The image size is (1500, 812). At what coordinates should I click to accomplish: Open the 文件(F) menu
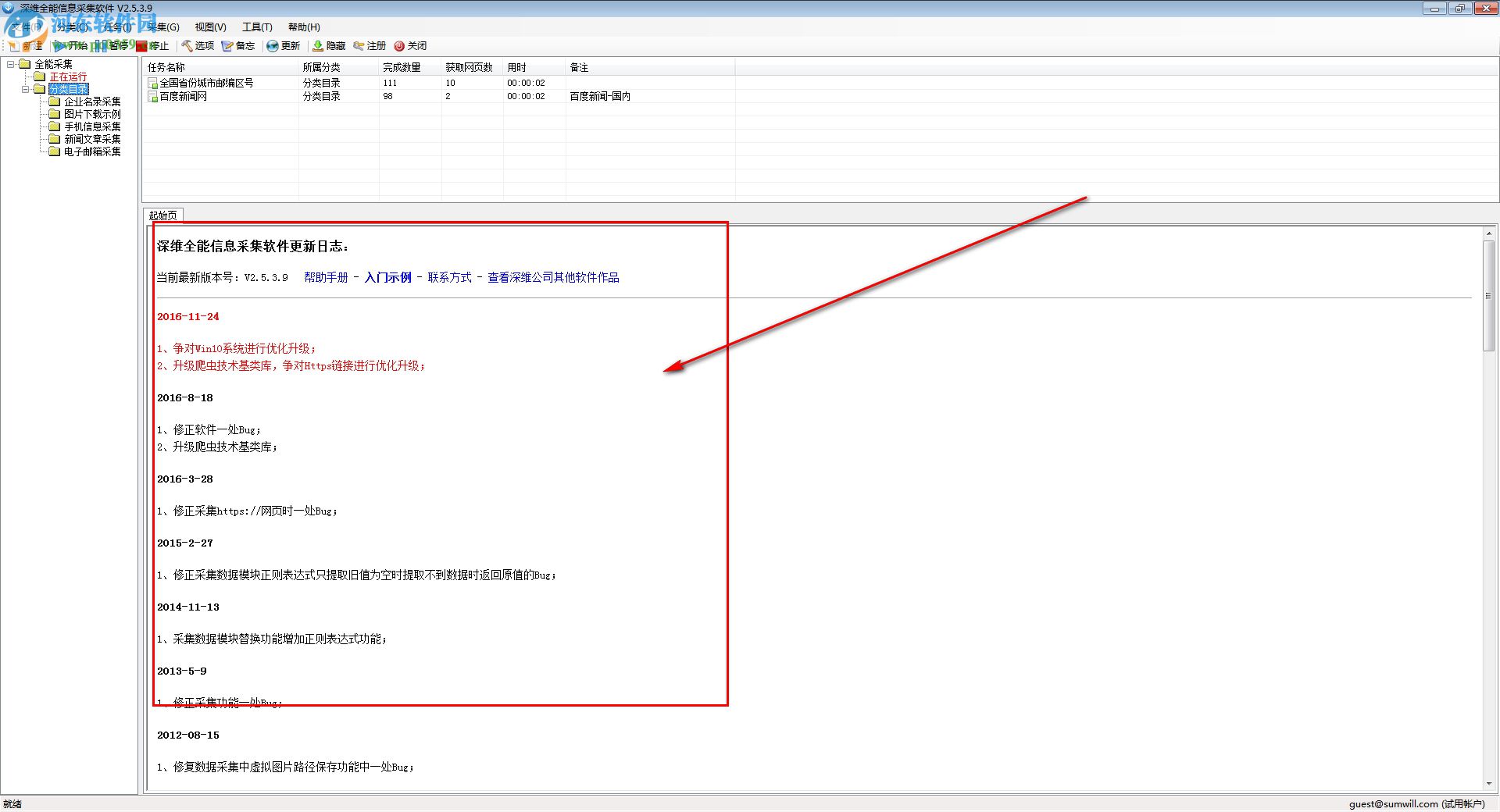[26, 27]
